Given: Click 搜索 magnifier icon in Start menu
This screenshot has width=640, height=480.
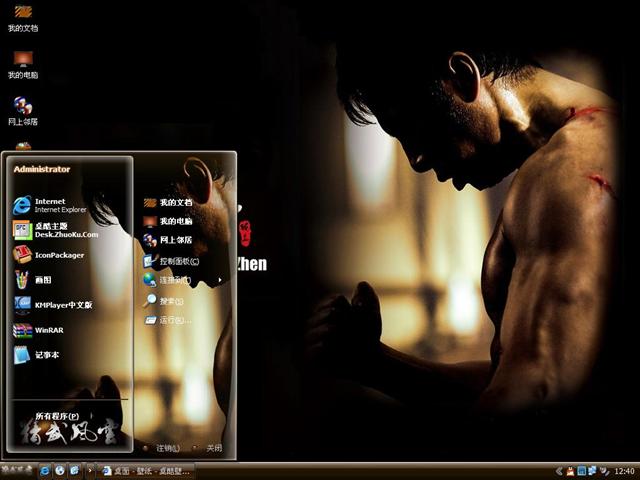Looking at the screenshot, I should (150, 300).
